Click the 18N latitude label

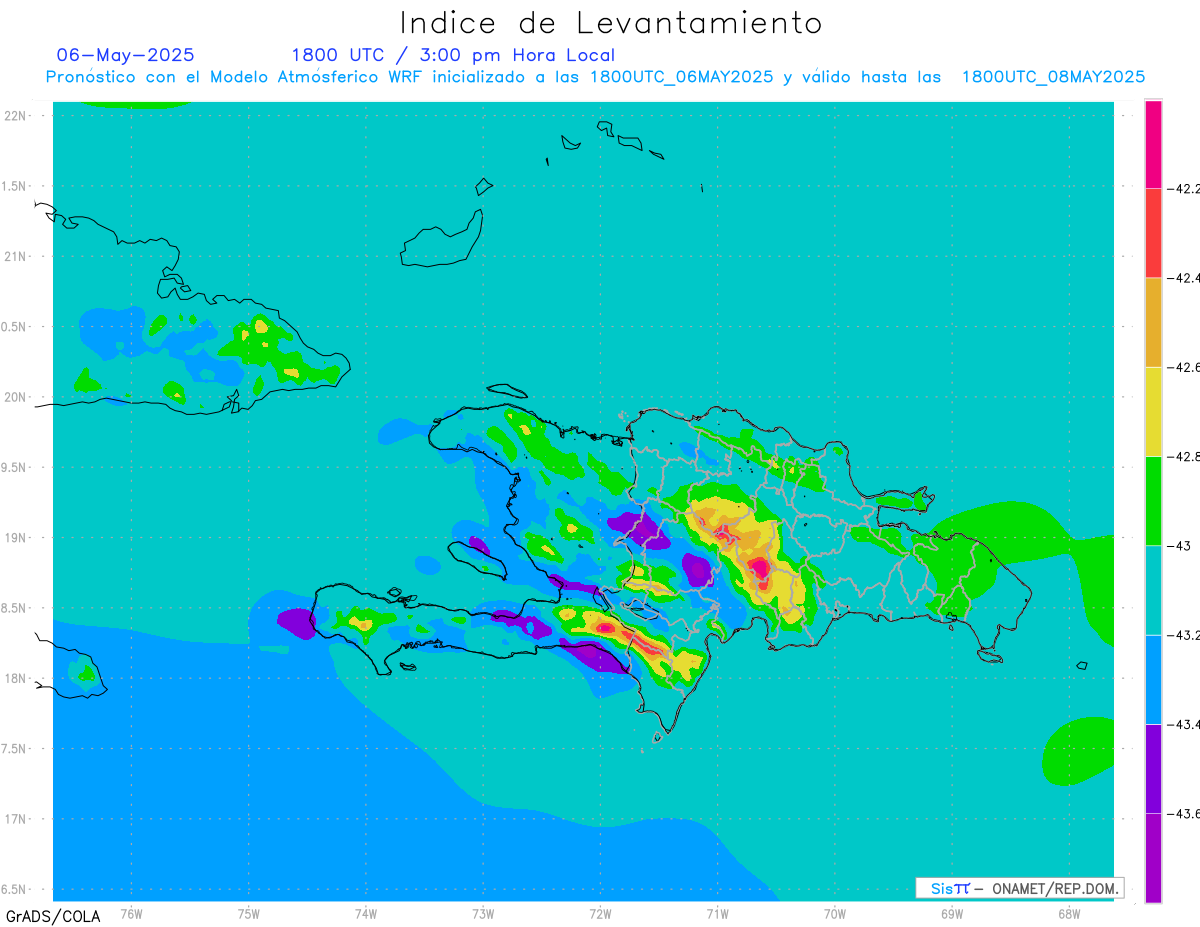pos(15,678)
